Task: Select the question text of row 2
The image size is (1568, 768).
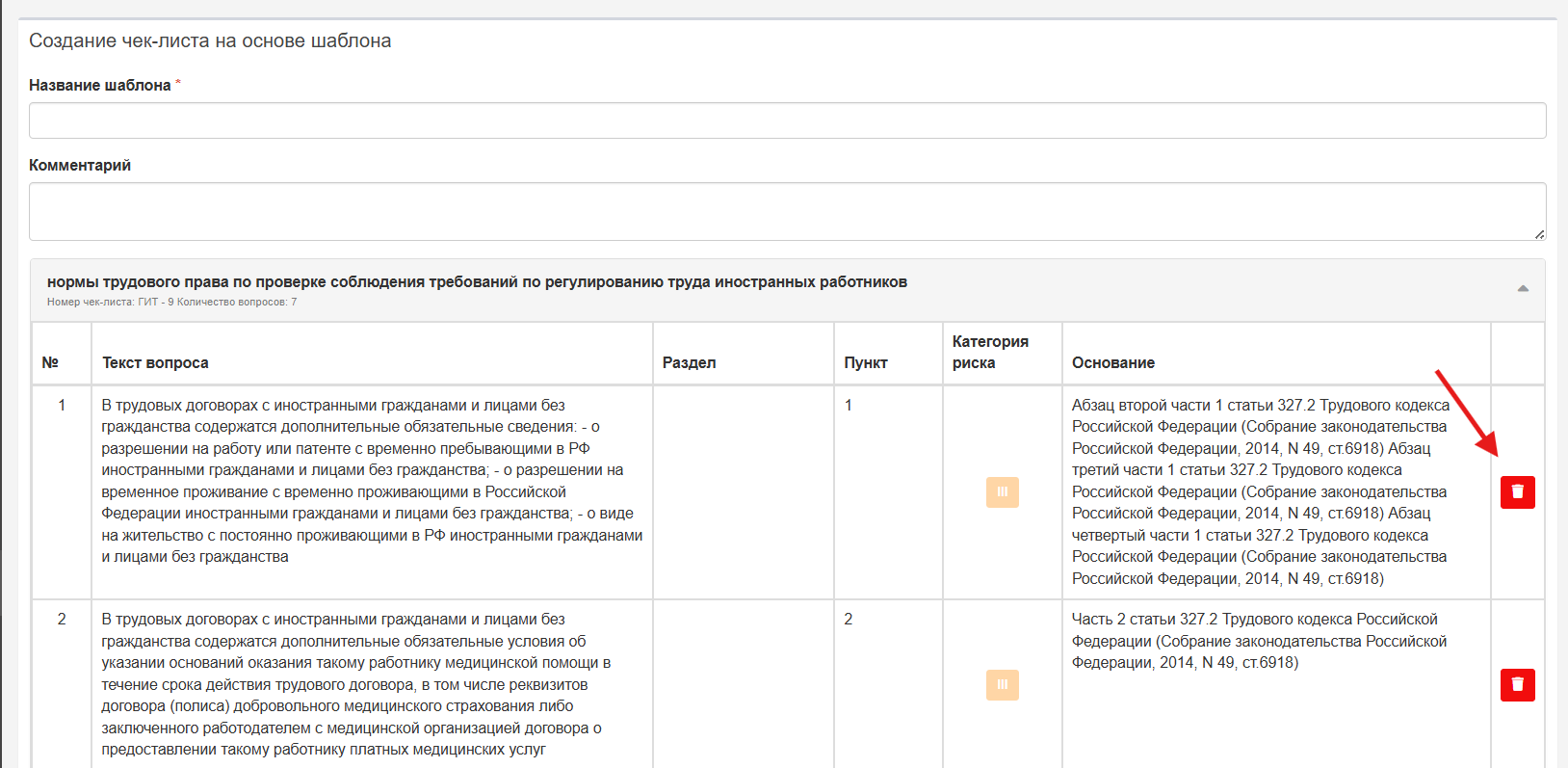Action: point(356,684)
